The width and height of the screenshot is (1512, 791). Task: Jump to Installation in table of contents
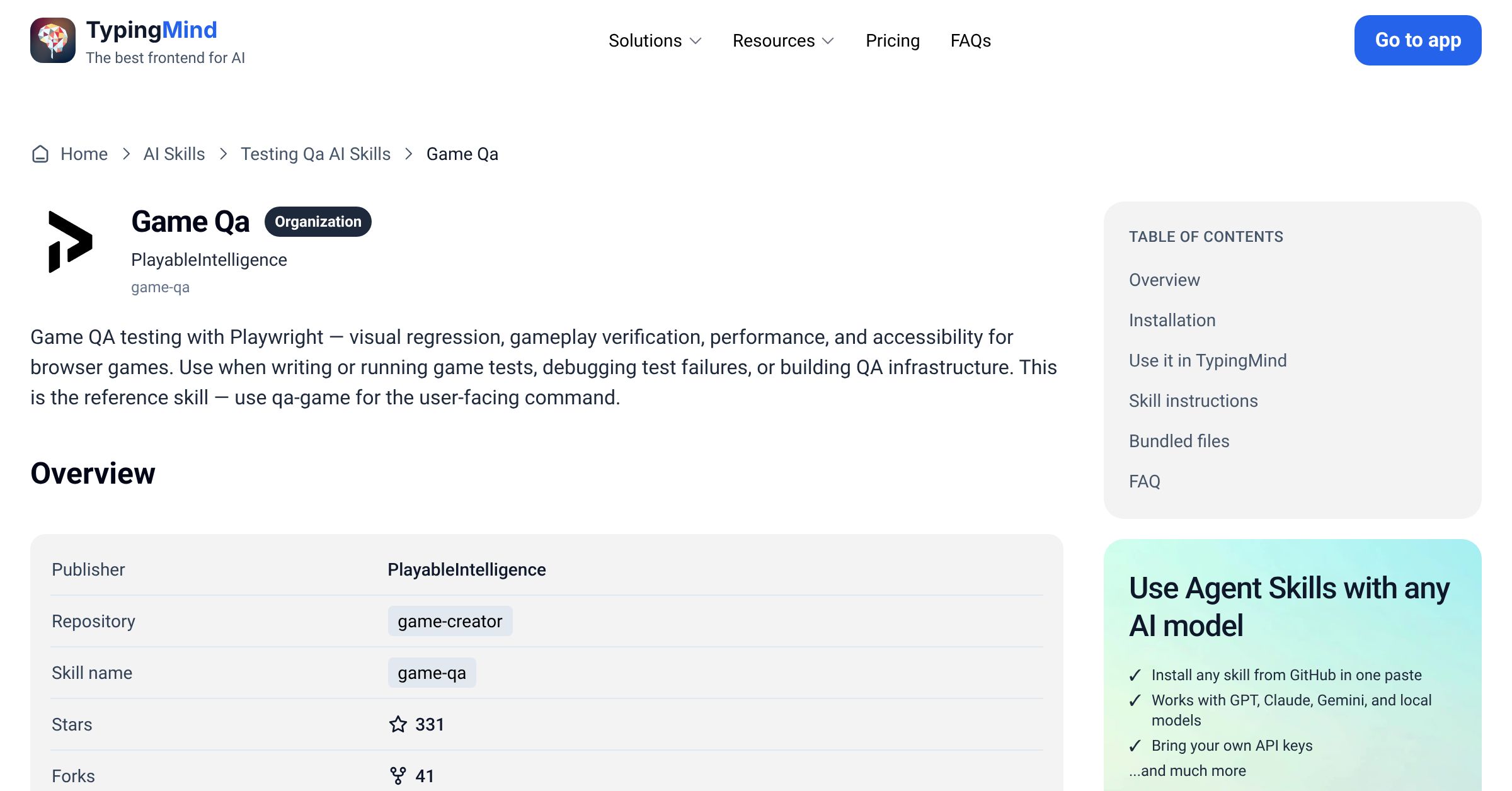click(1172, 320)
